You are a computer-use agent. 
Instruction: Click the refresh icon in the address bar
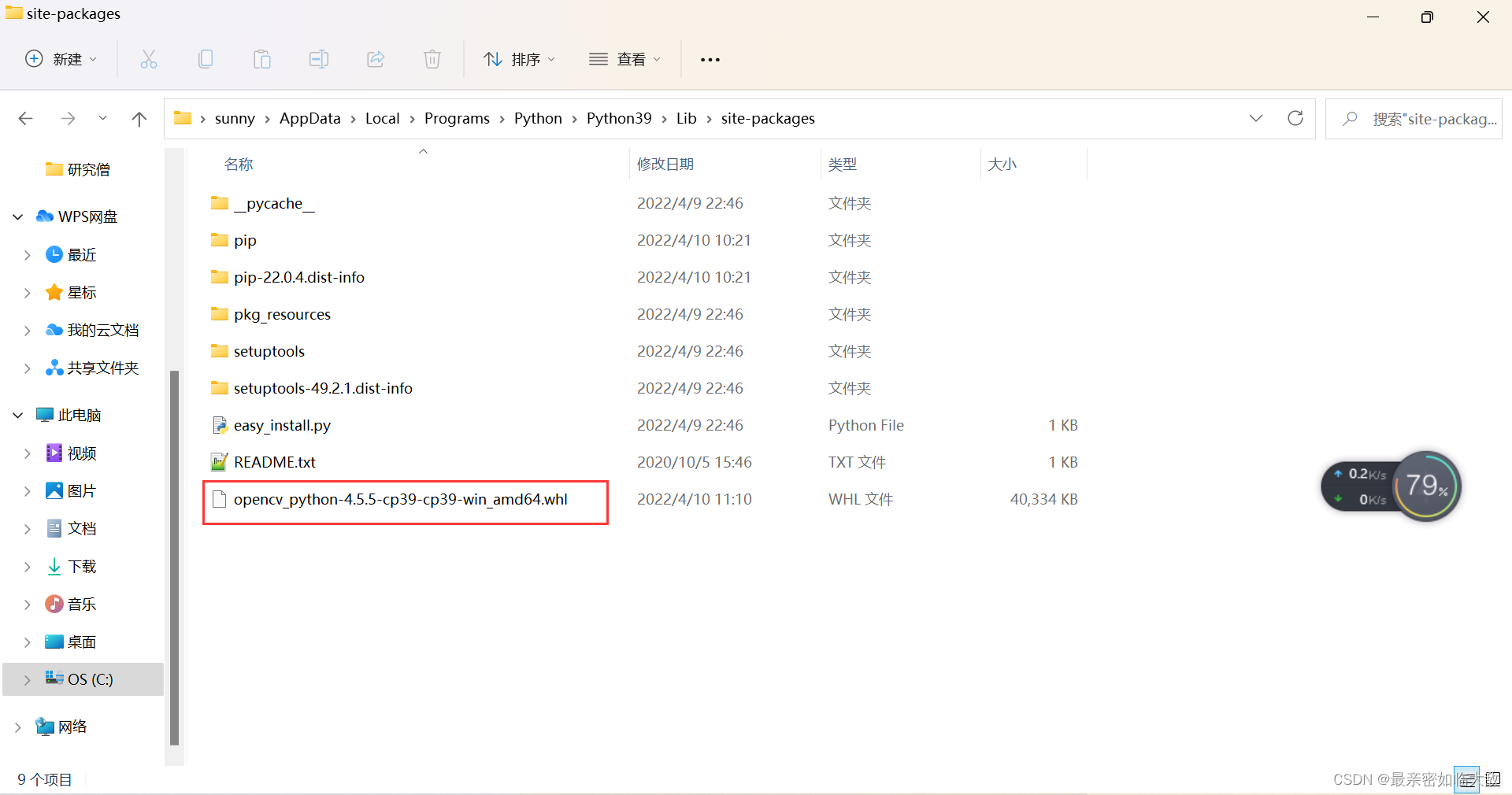click(1295, 118)
